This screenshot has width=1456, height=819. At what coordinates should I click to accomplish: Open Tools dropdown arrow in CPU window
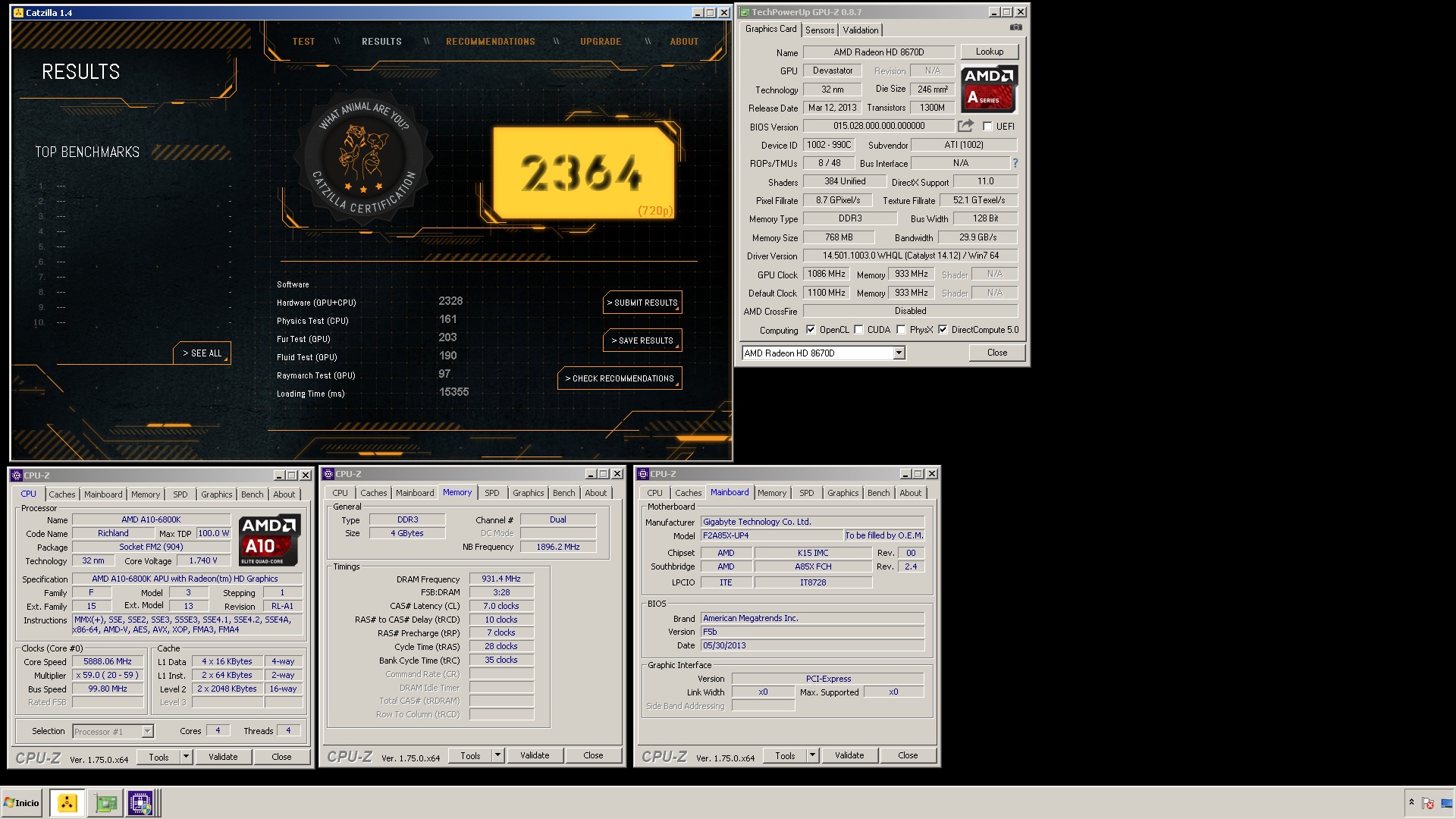186,757
